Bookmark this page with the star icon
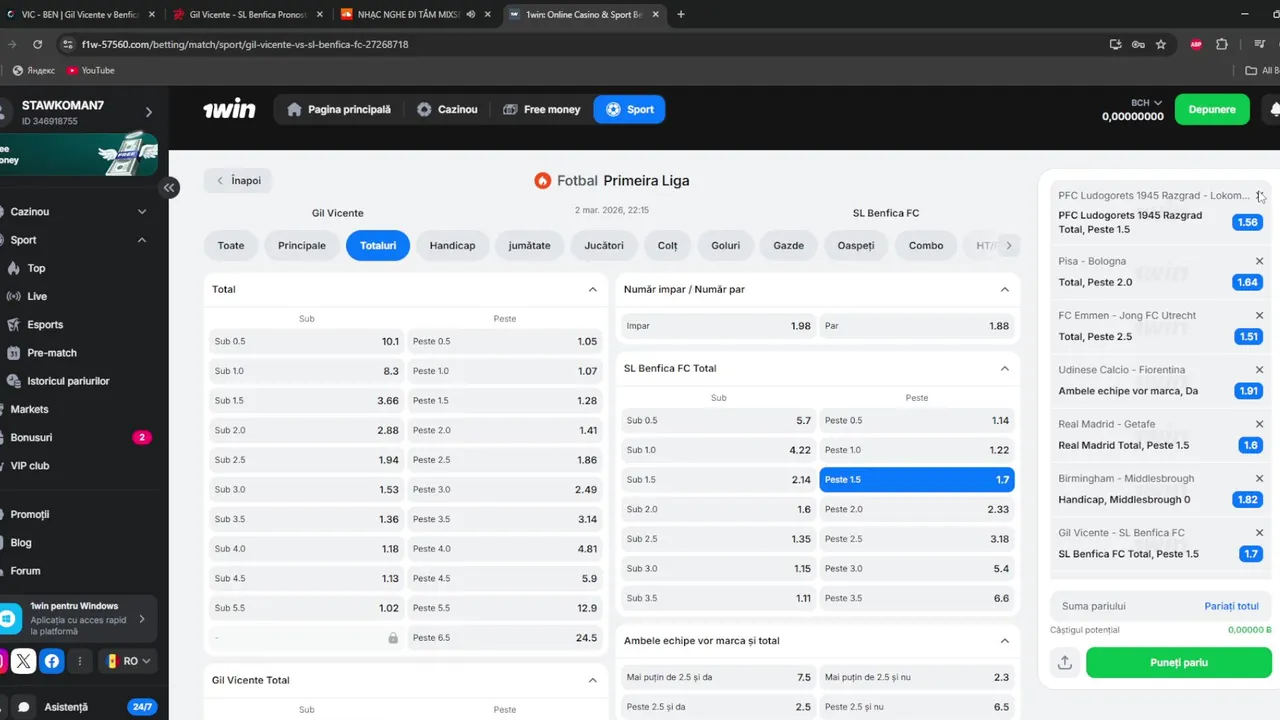 (1161, 44)
